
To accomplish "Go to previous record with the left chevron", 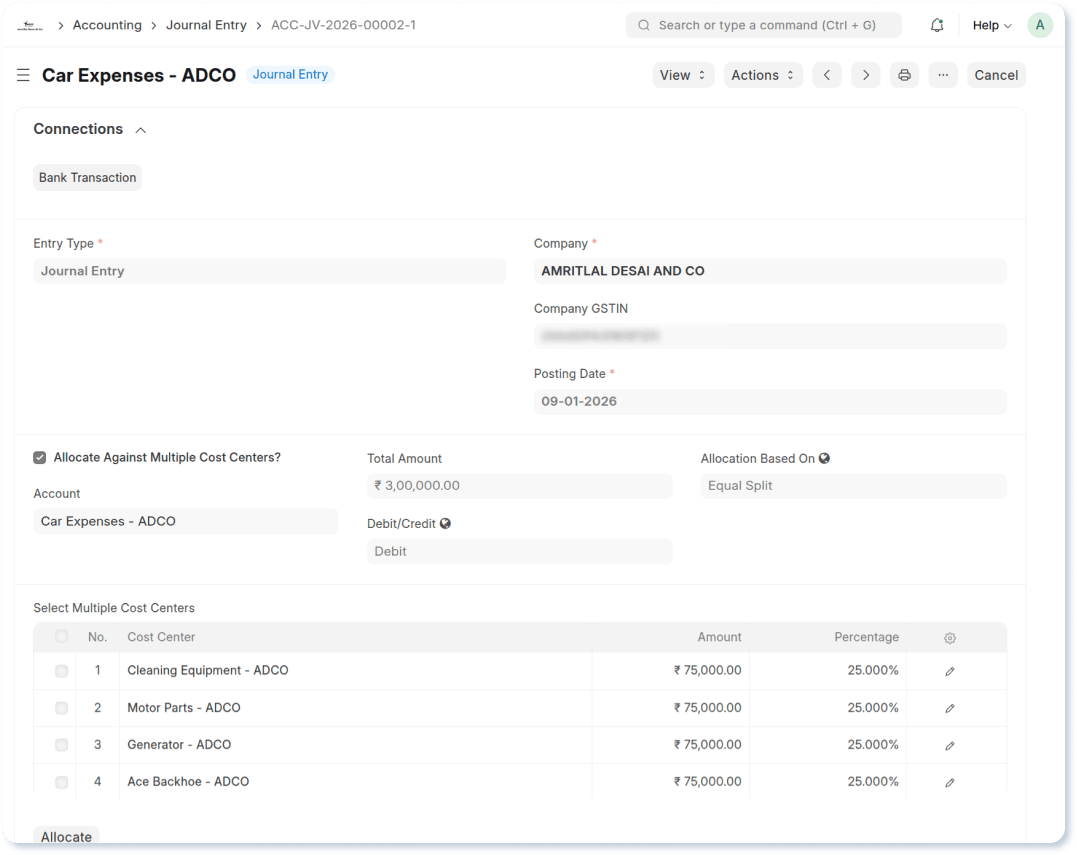I will click(x=826, y=74).
